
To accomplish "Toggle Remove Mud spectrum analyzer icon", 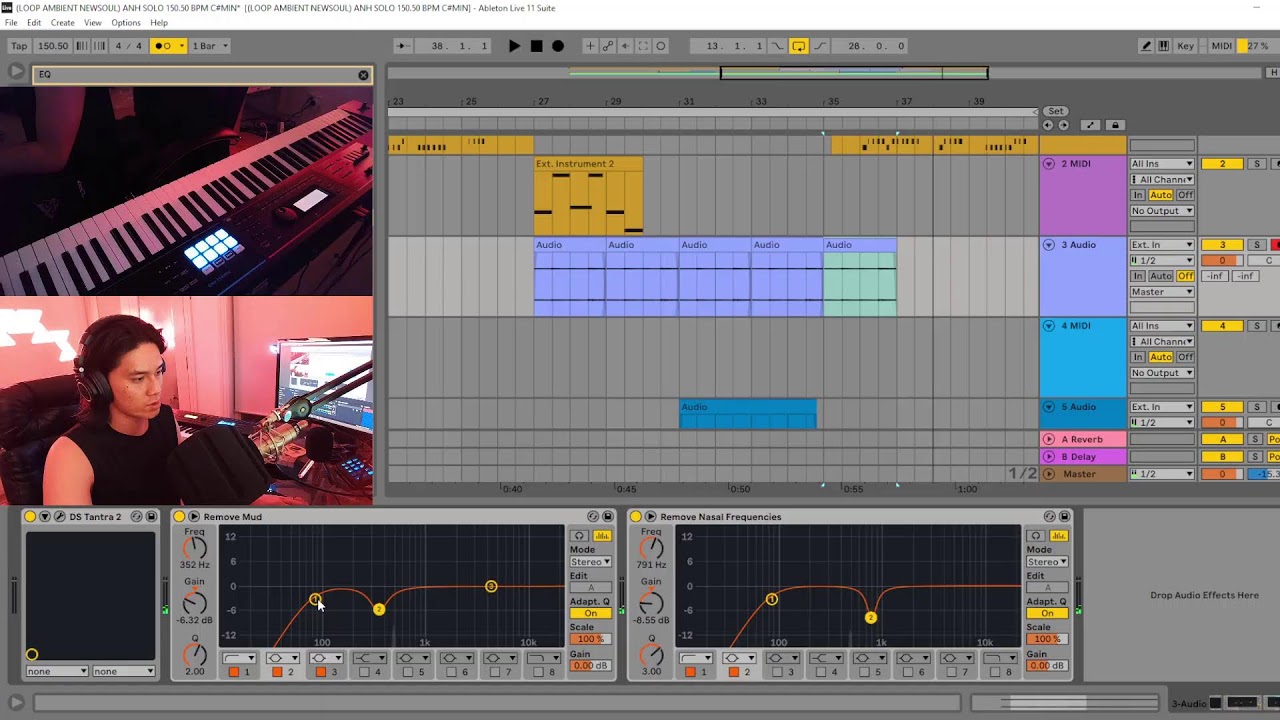I will (x=602, y=536).
